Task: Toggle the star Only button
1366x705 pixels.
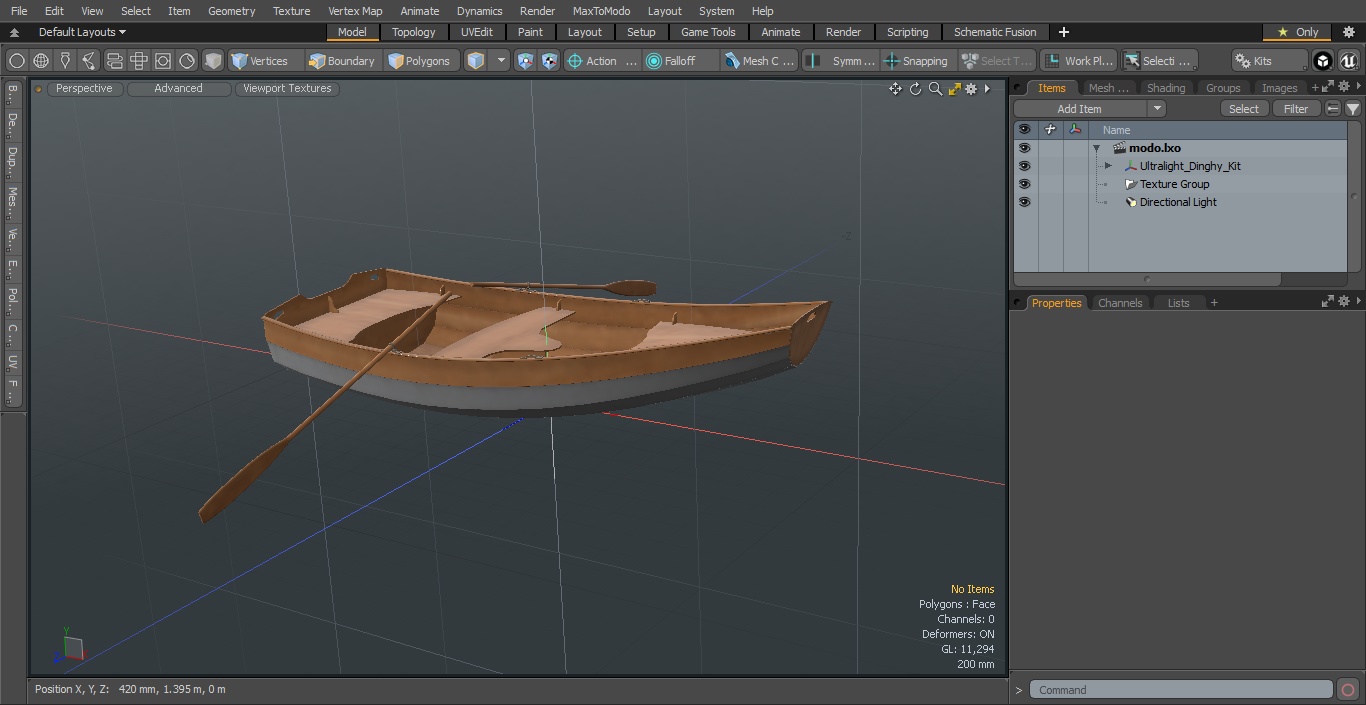Action: [x=1297, y=32]
